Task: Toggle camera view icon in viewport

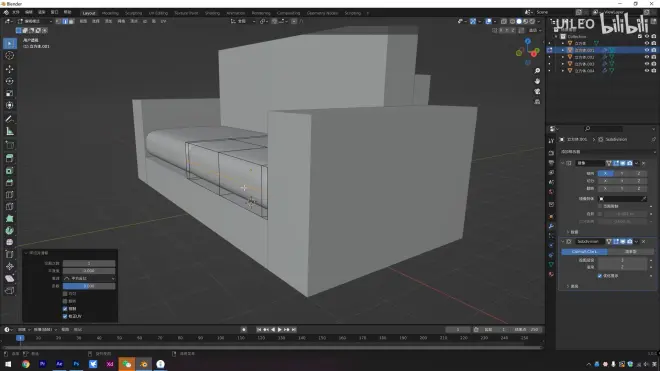Action: (x=537, y=91)
